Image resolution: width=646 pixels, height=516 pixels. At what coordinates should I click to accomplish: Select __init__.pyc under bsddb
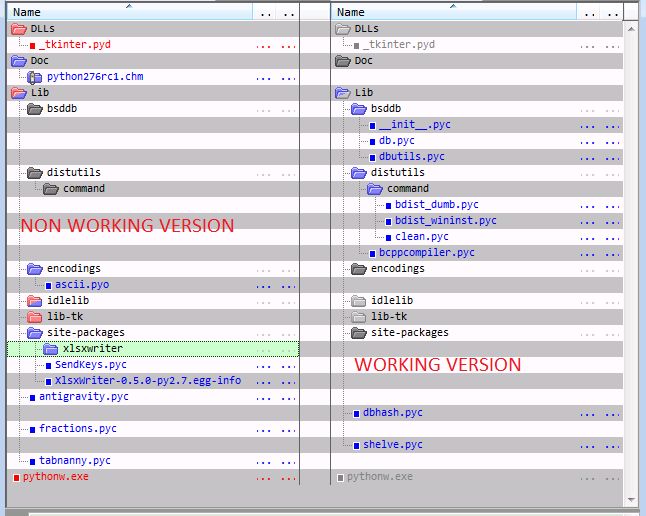click(414, 125)
